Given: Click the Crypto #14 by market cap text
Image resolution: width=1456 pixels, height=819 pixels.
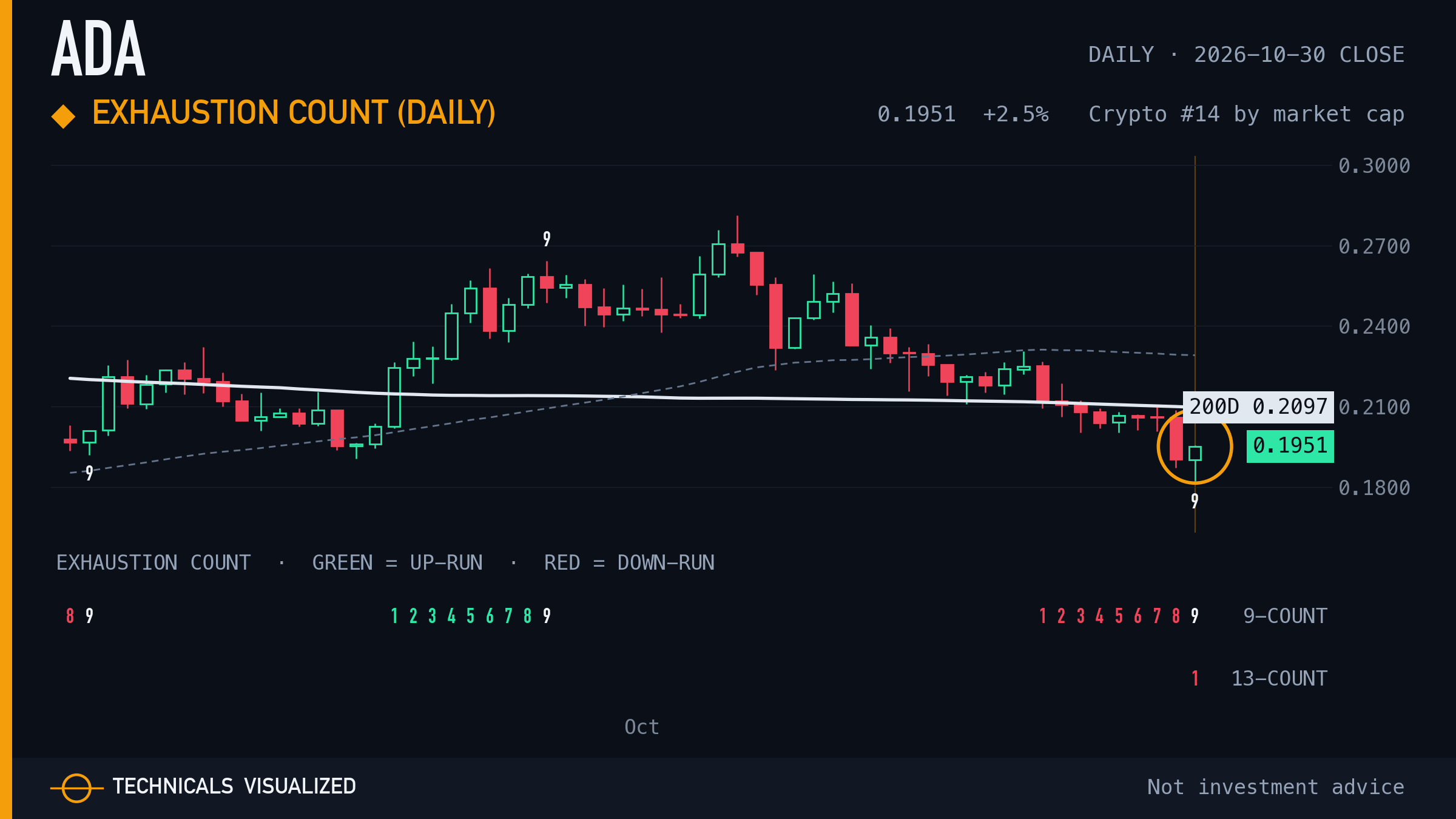Looking at the screenshot, I should [1246, 114].
